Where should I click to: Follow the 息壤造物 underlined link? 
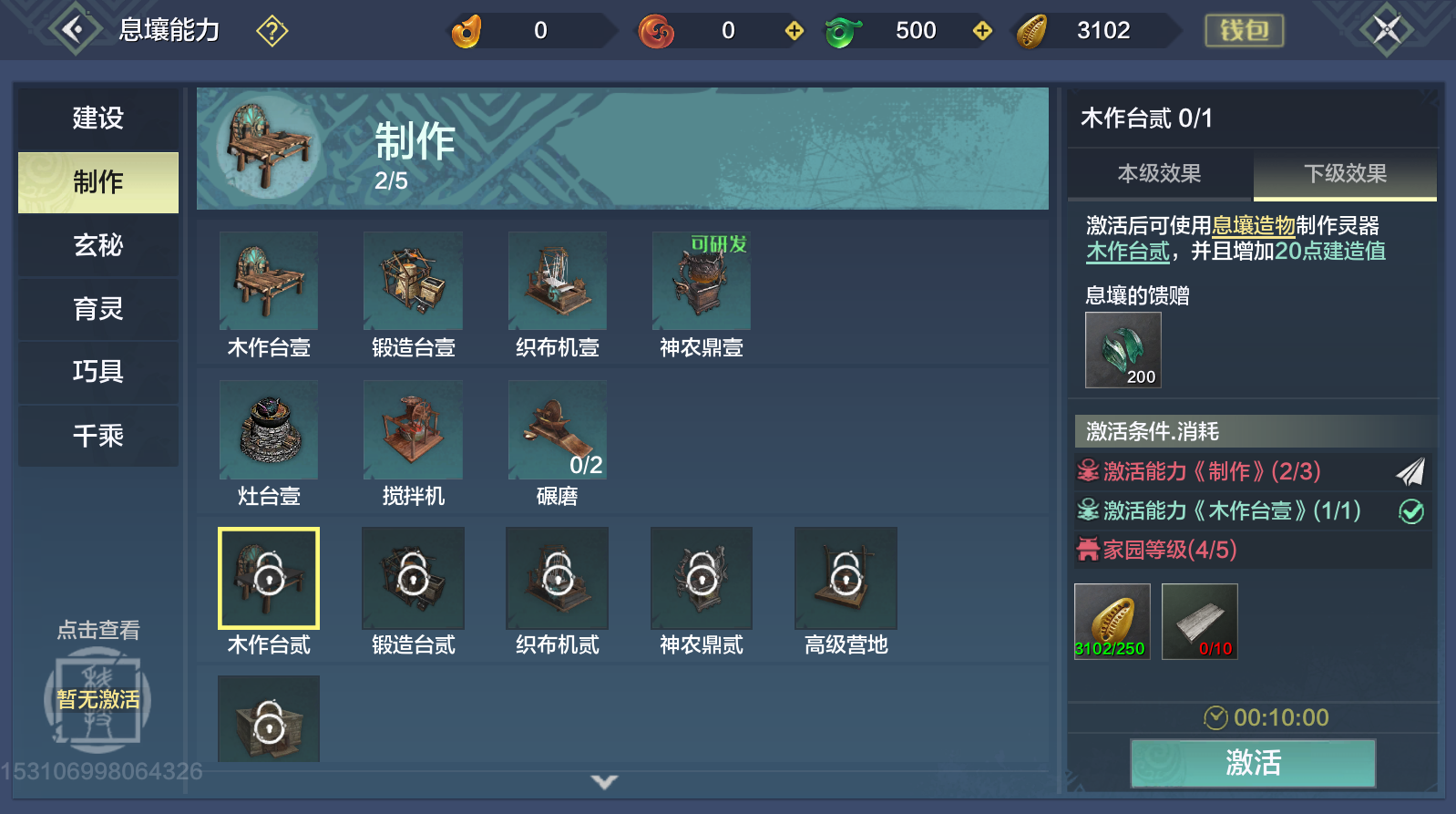[1254, 226]
